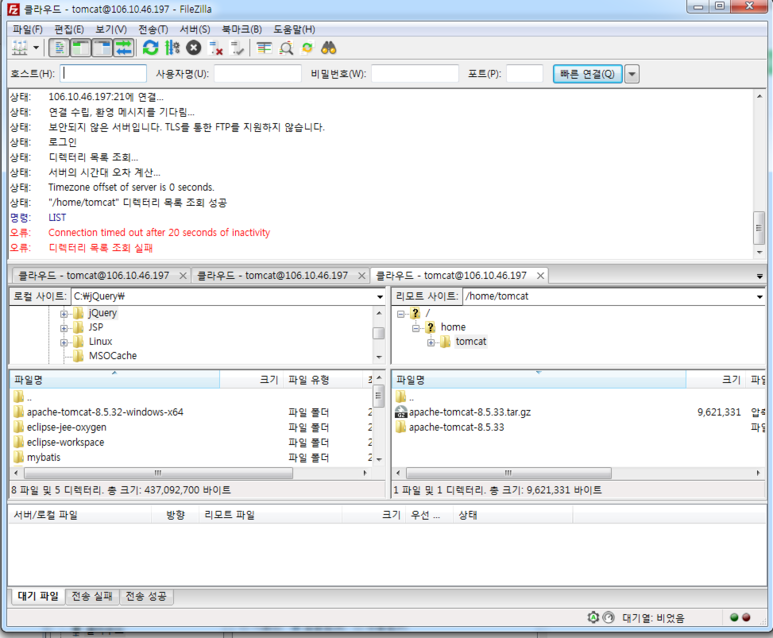Toggle remote directory tree display
Viewport: 773px width, 638px height.
[102, 48]
